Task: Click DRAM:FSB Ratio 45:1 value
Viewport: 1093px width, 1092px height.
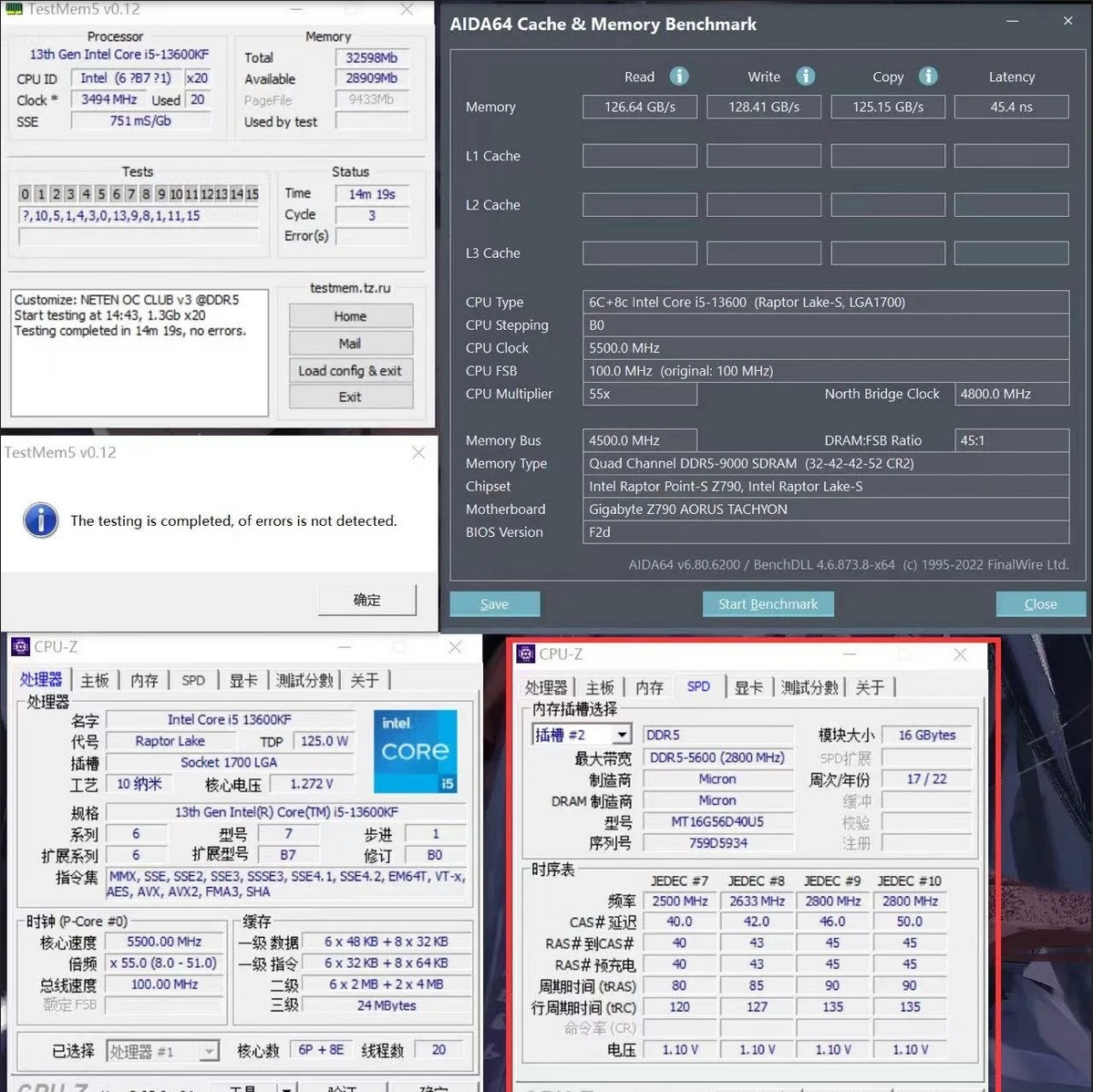Action: coord(1012,440)
